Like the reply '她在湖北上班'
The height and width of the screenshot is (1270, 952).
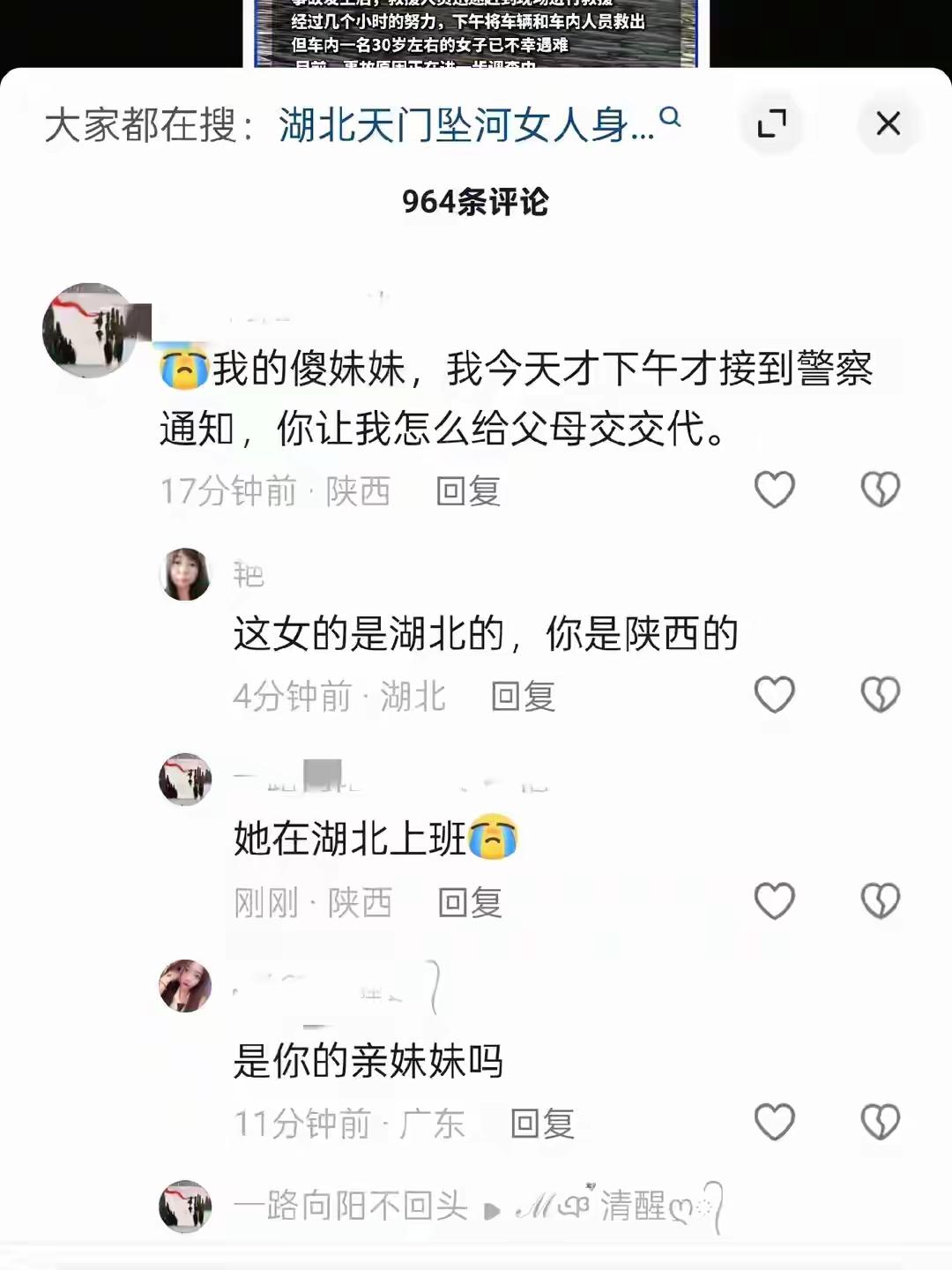(775, 900)
